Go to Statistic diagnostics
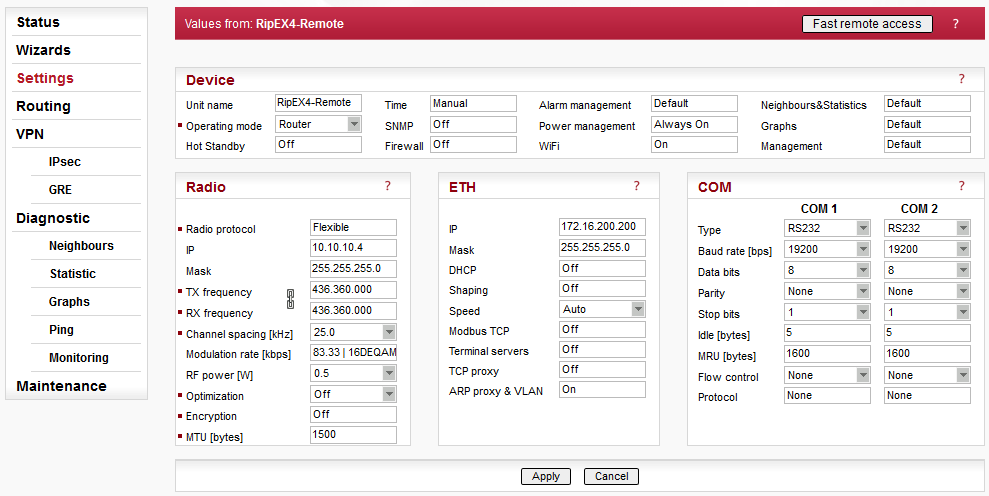989x496 pixels. [x=73, y=273]
